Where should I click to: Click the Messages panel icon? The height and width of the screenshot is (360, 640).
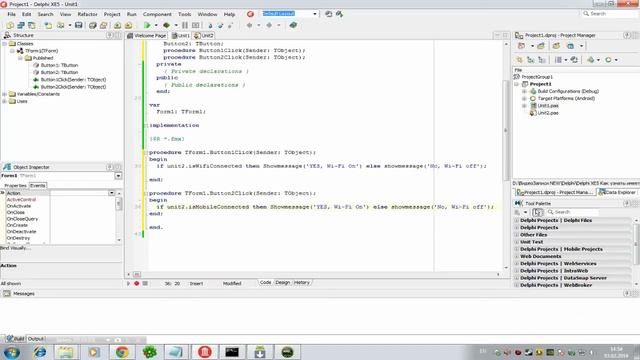(x=7, y=293)
